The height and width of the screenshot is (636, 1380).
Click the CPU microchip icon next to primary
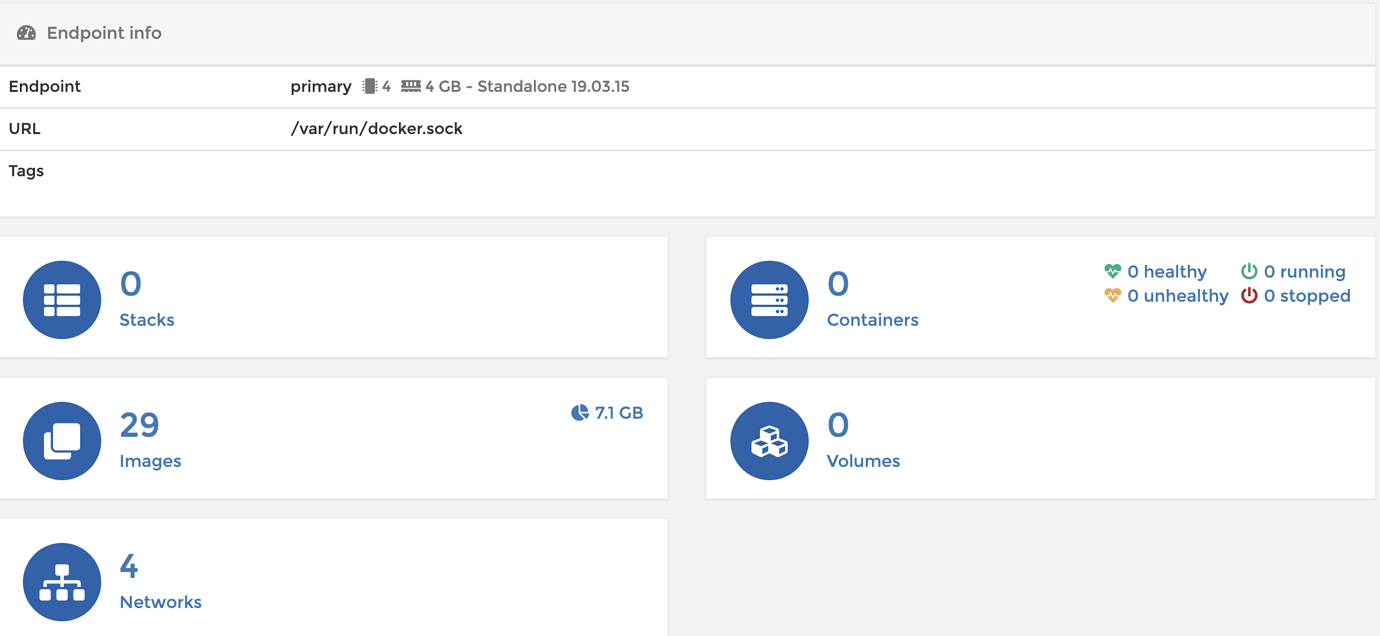[x=367, y=85]
